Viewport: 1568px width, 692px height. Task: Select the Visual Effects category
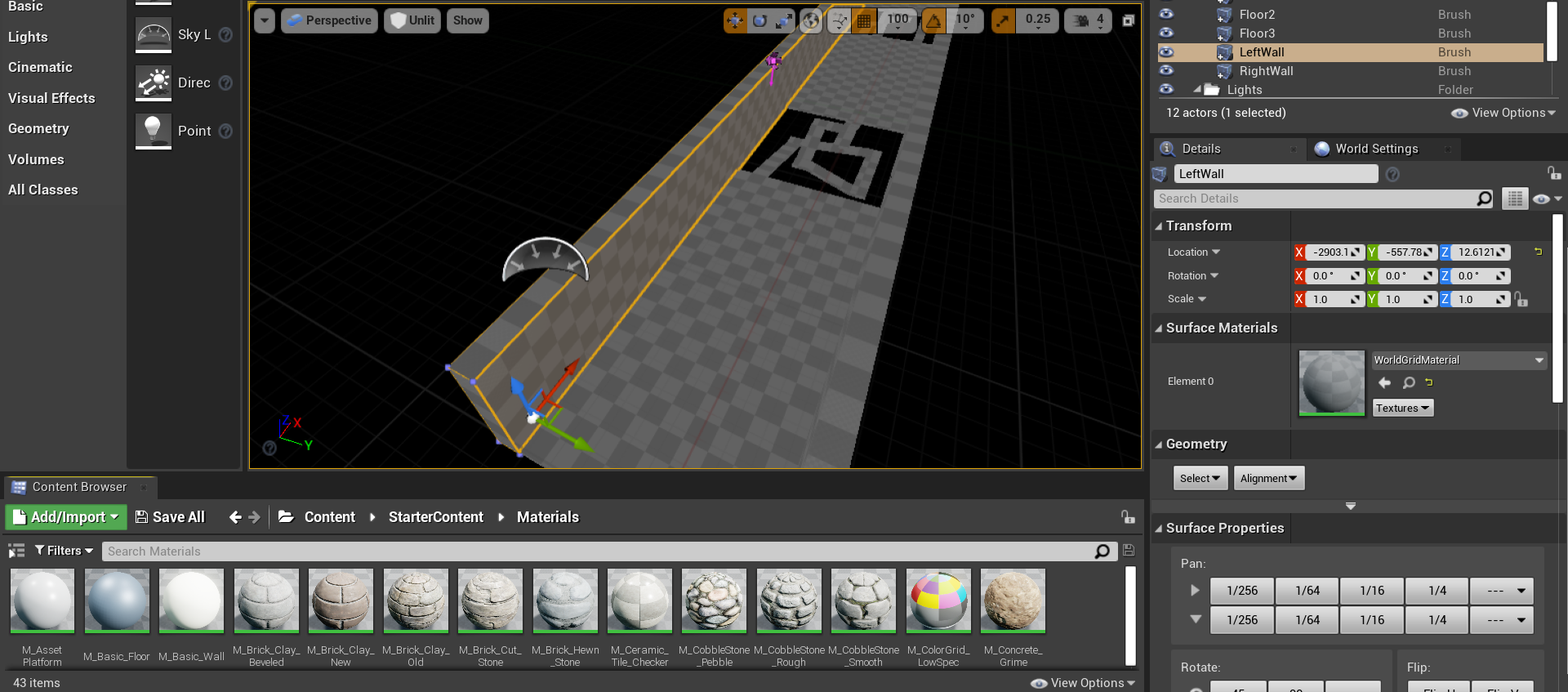click(x=51, y=98)
